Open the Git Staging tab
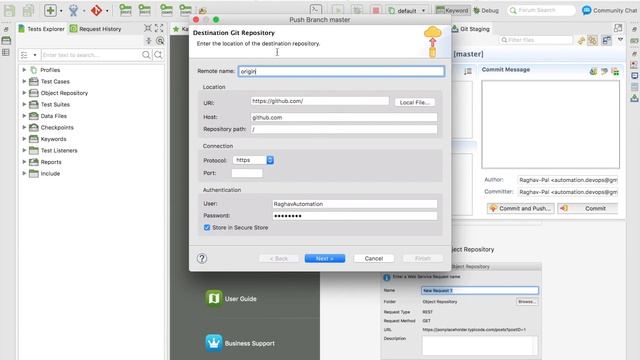Viewport: 640px width, 360px height. (471, 29)
